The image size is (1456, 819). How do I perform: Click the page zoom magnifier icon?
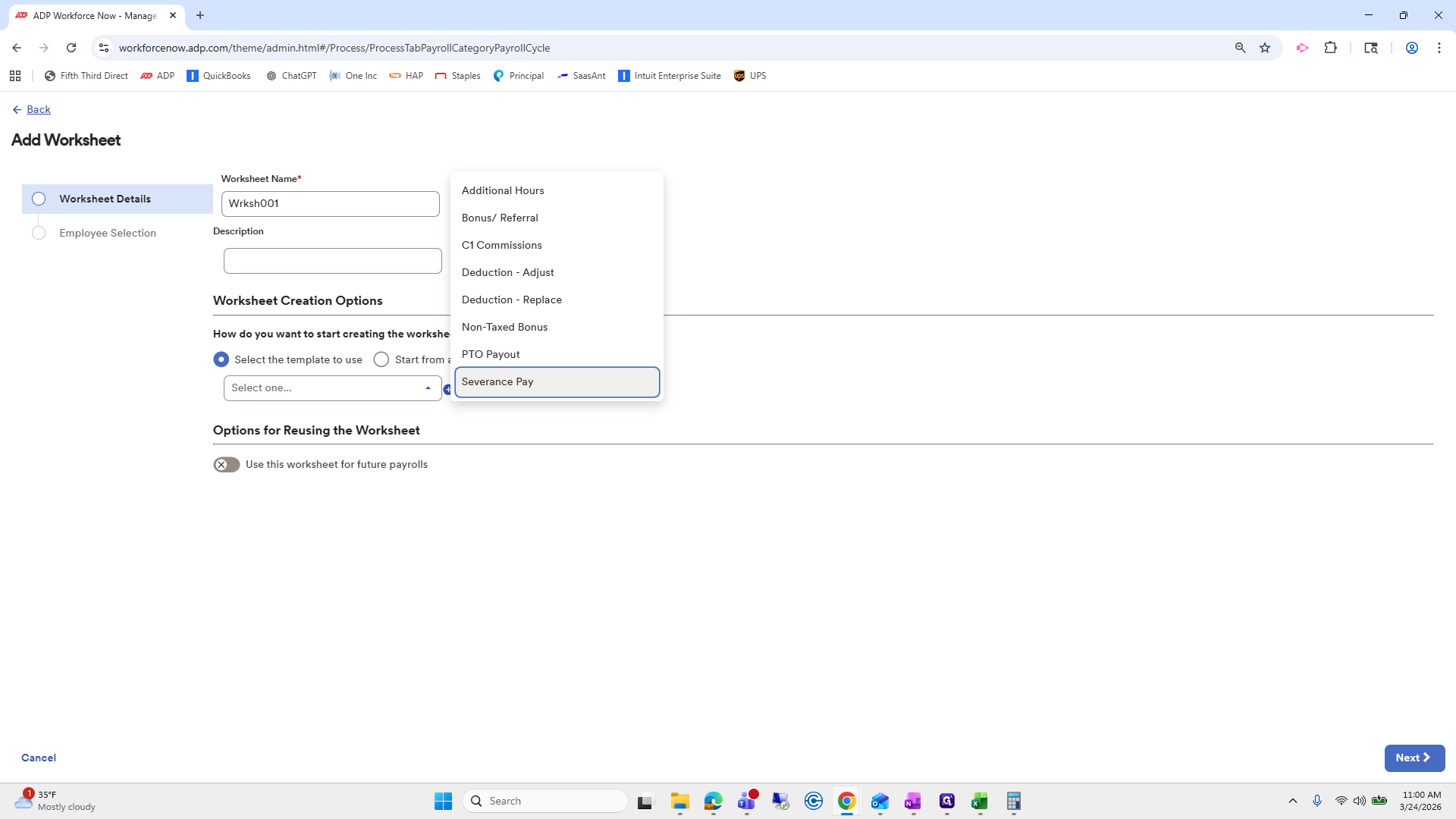1240,48
